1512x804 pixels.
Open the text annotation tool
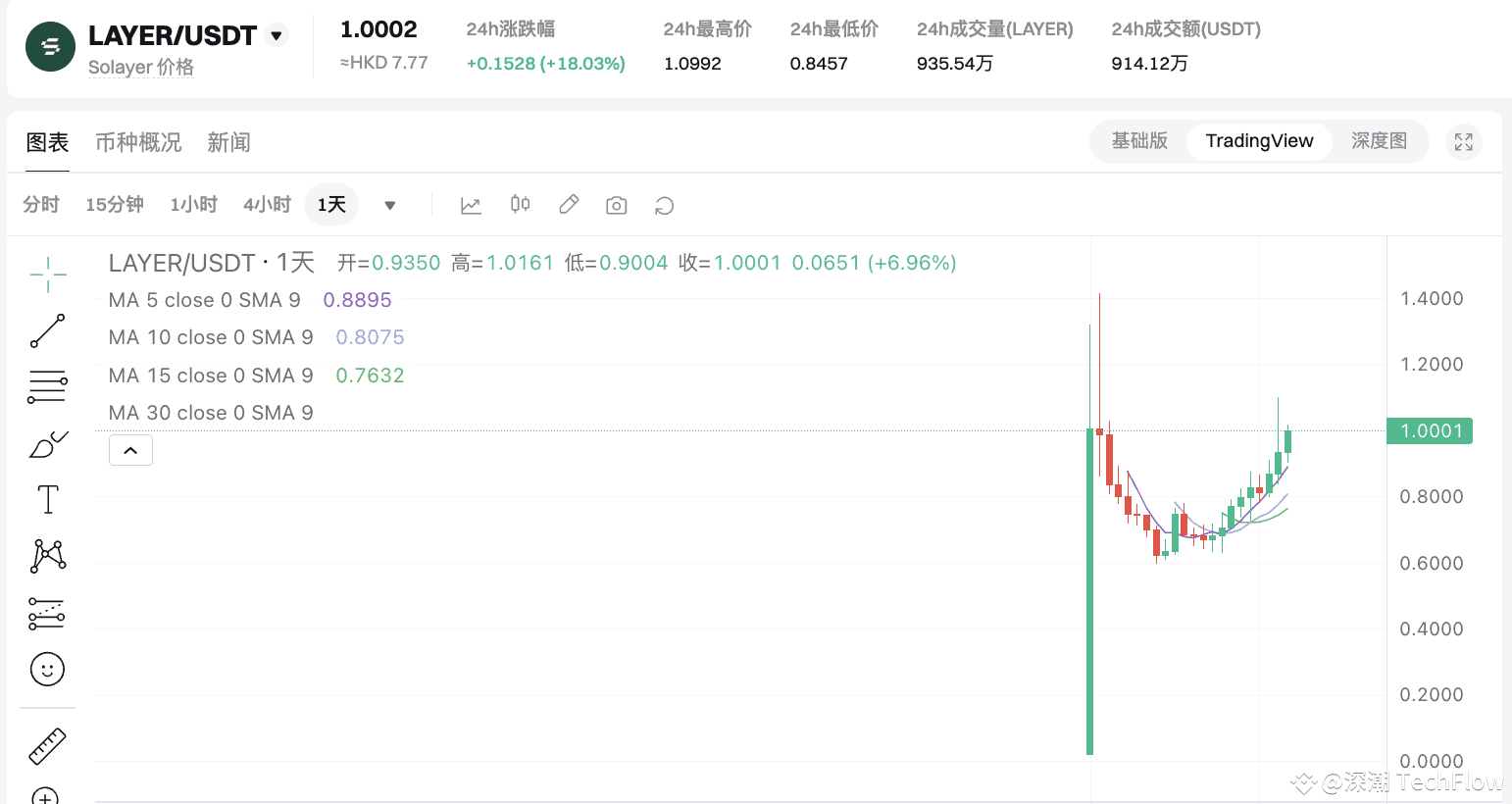pos(46,499)
